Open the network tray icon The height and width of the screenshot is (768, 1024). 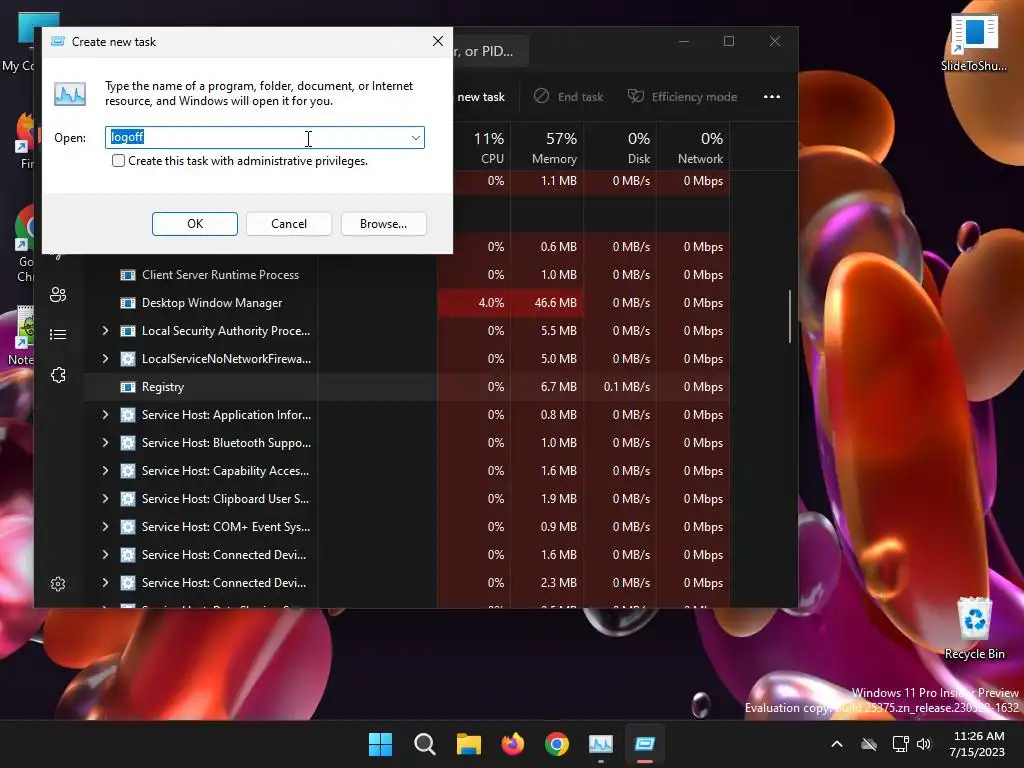pyautogui.click(x=901, y=744)
